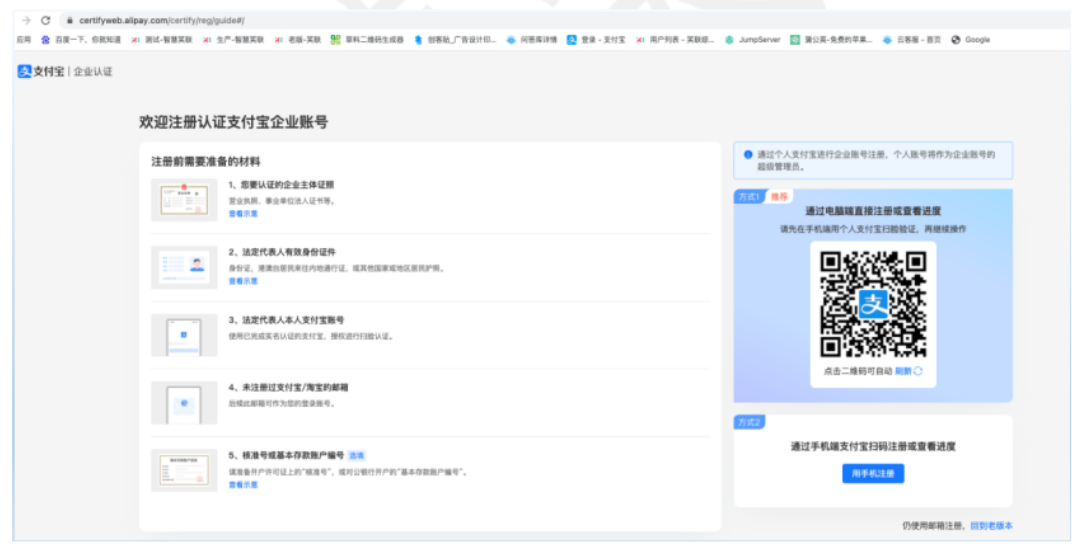The image size is (1083, 551).
Task: Open the 老版-芙联 bookmark
Action: (298, 40)
